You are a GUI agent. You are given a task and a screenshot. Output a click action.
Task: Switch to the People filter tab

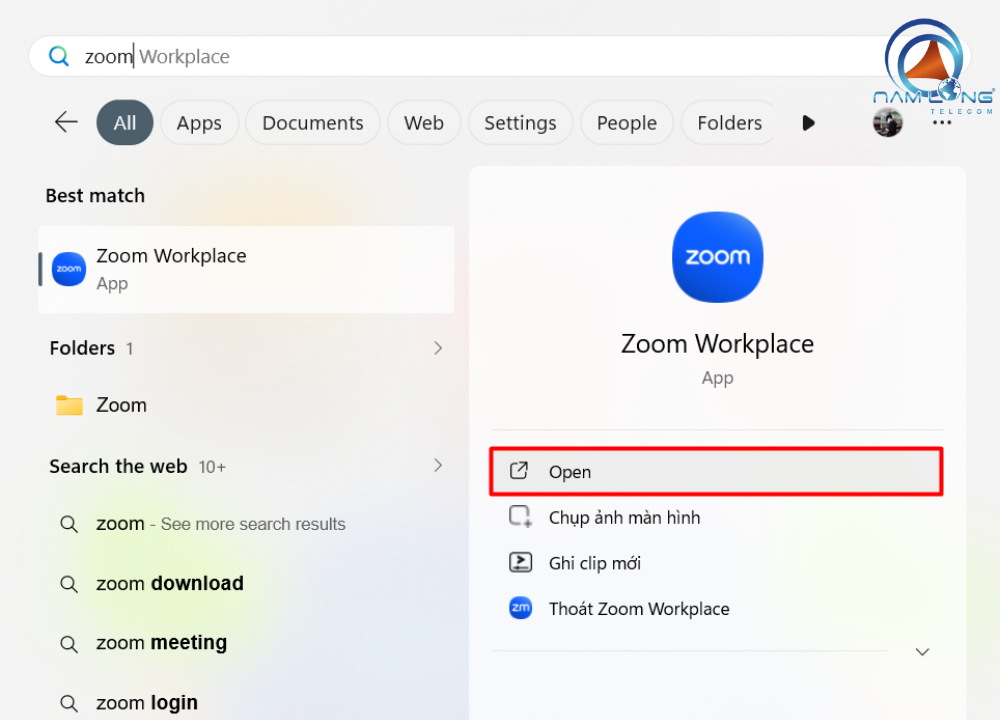(x=626, y=122)
